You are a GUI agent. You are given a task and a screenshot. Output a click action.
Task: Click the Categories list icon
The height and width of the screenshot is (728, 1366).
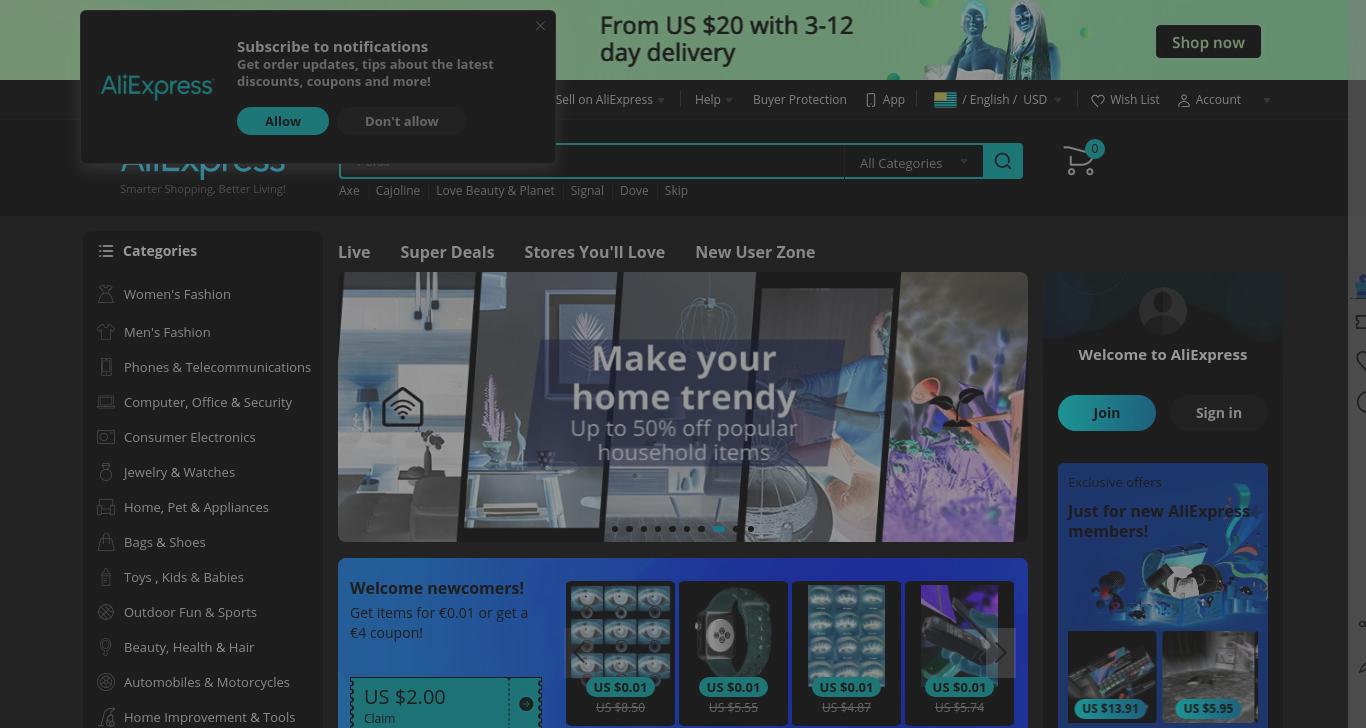pyautogui.click(x=106, y=251)
